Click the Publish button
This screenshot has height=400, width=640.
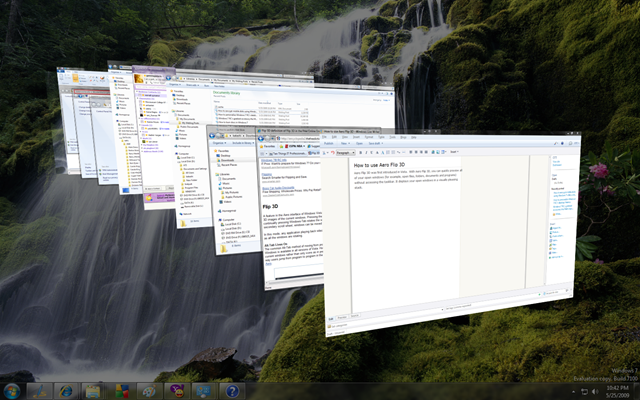pyautogui.click(x=329, y=143)
